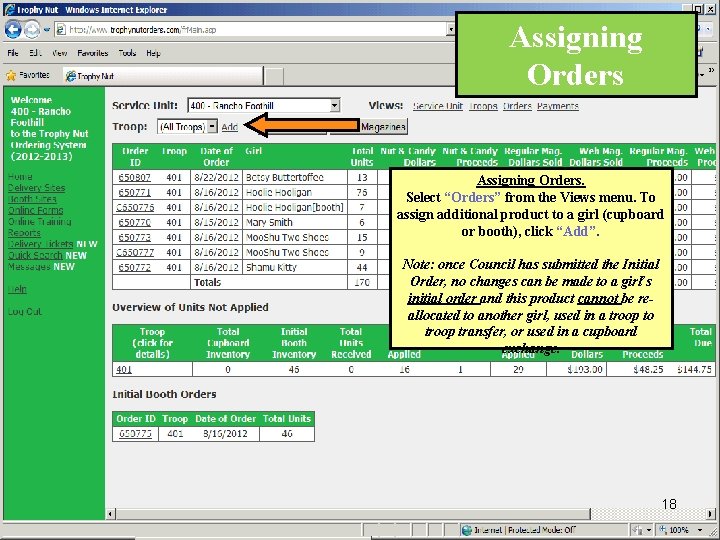Open order 650770 link
Viewport: 720px width, 540px height.
click(x=135, y=222)
